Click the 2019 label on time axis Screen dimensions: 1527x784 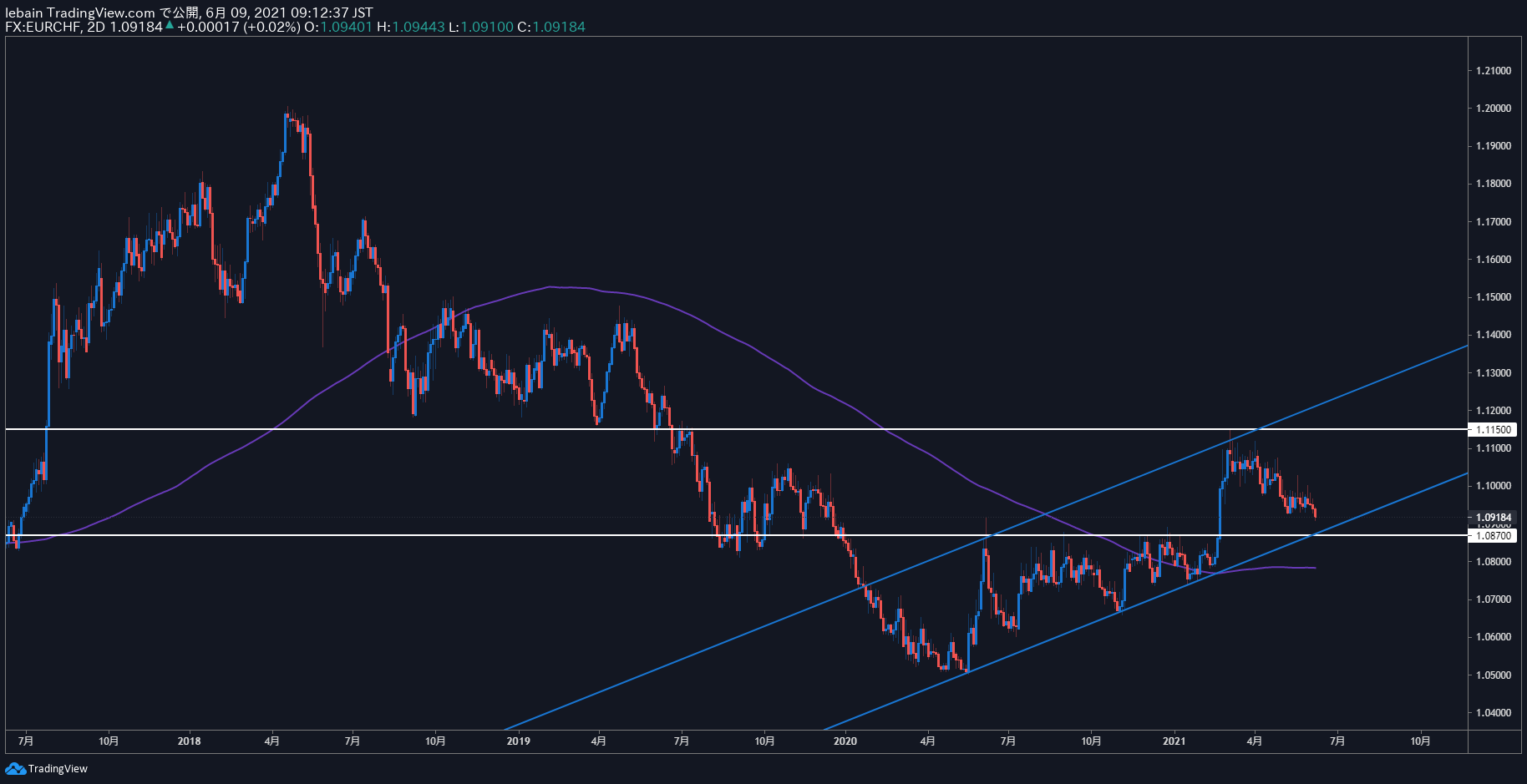[518, 741]
